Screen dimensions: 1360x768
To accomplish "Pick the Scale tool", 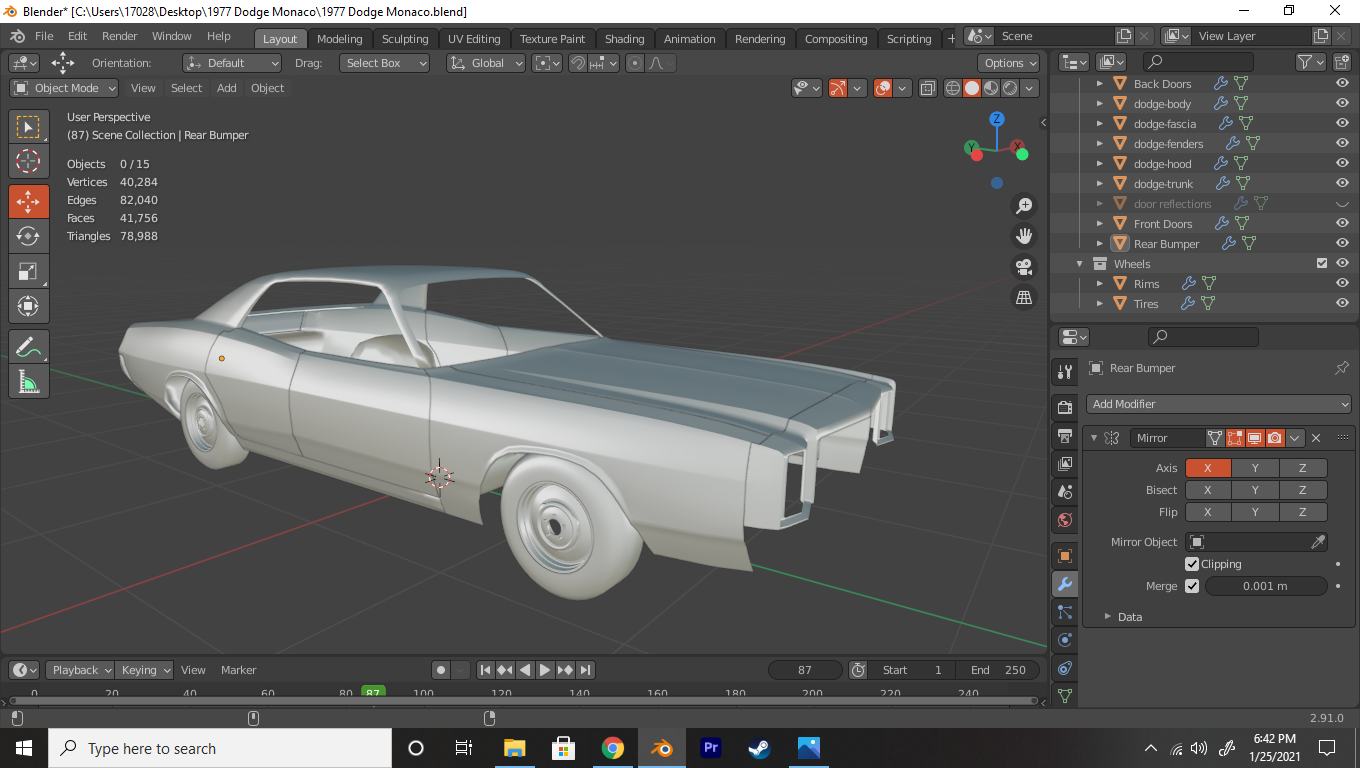I will tap(29, 271).
